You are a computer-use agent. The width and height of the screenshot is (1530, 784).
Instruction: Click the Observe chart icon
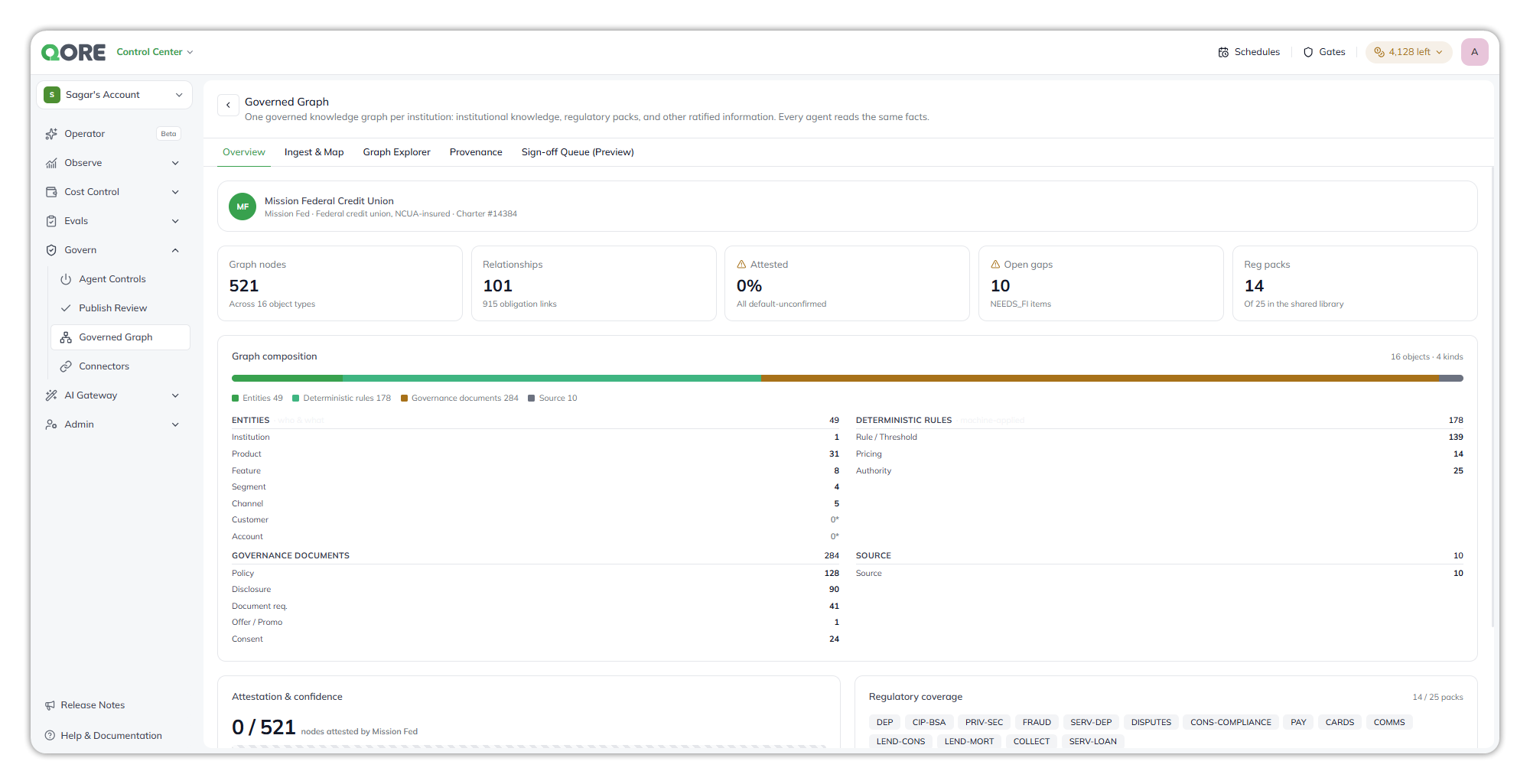pyautogui.click(x=51, y=163)
